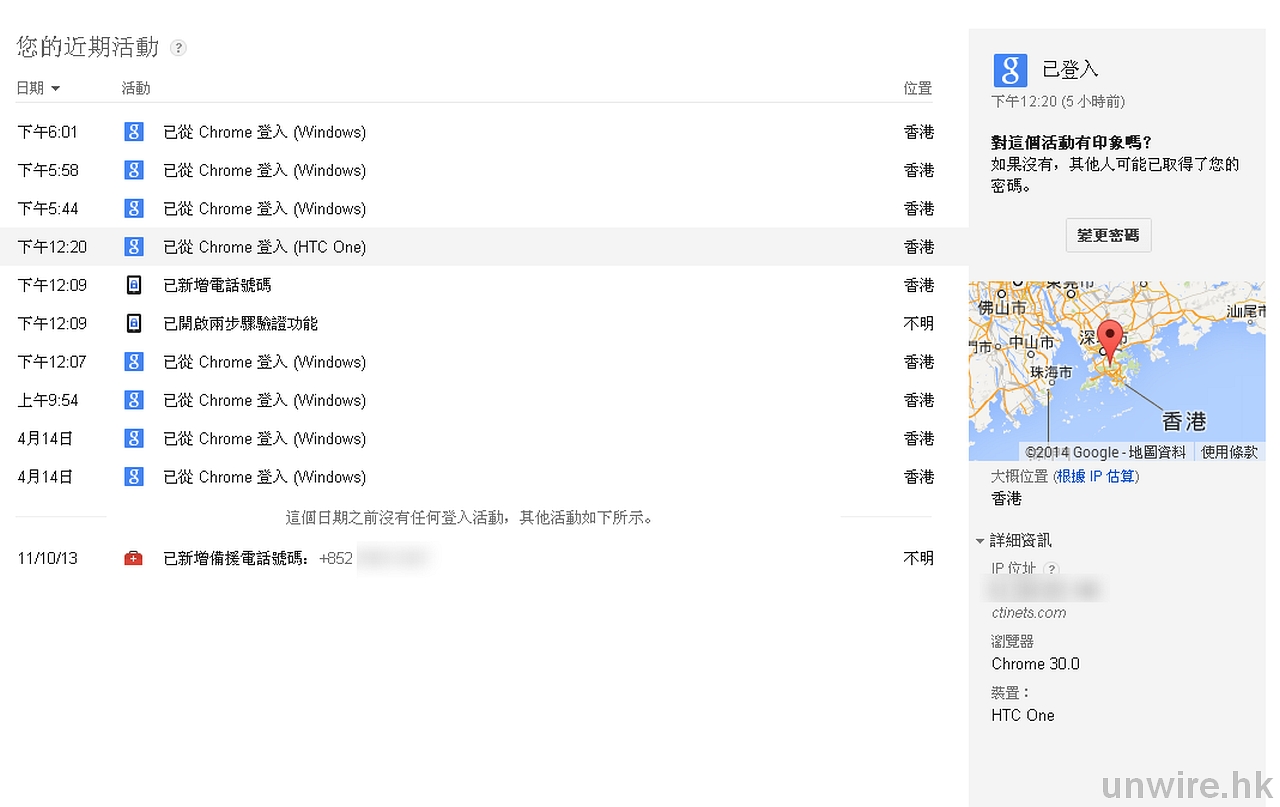
Task: Click phone lock icon for 已新增電話號碼
Action: tap(133, 285)
